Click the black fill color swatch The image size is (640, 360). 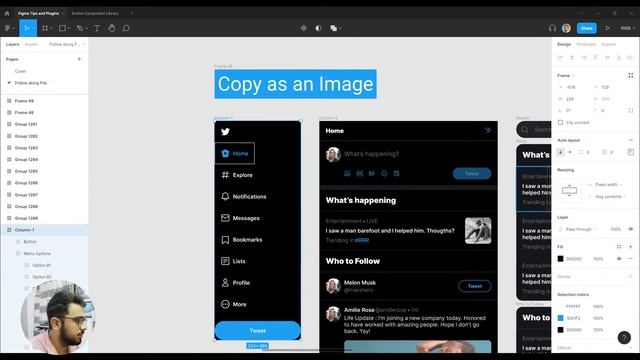pyautogui.click(x=560, y=259)
